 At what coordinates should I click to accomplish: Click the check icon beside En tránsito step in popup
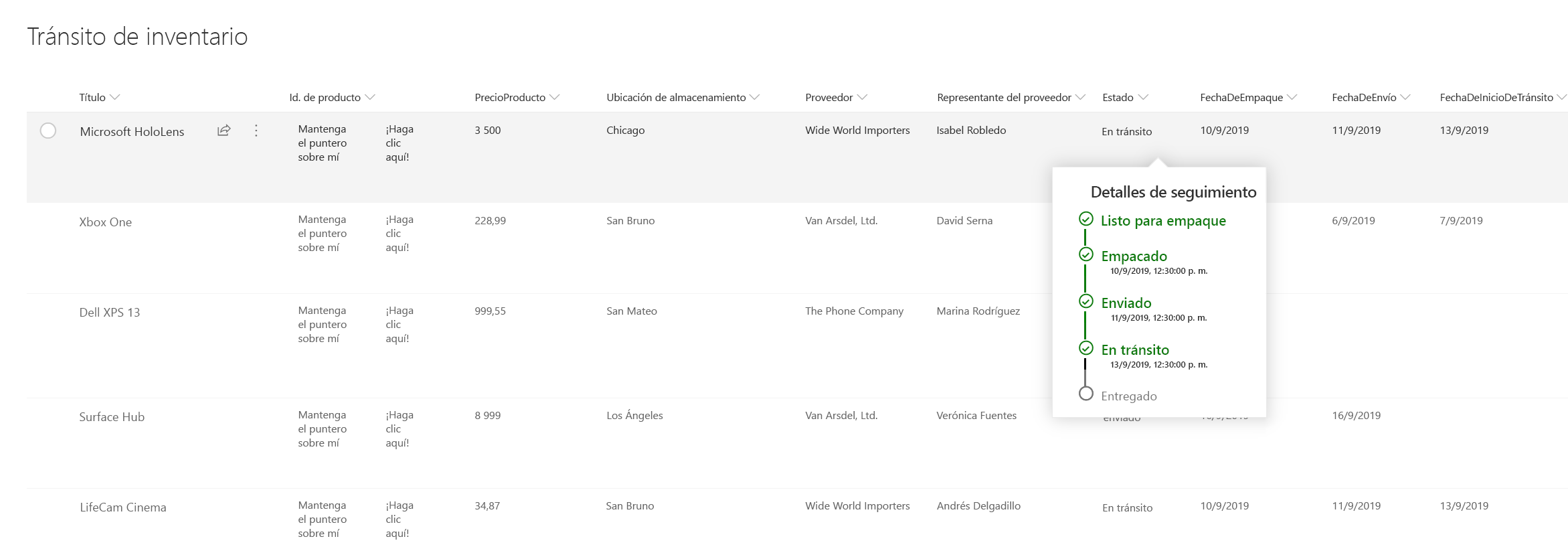(x=1085, y=349)
